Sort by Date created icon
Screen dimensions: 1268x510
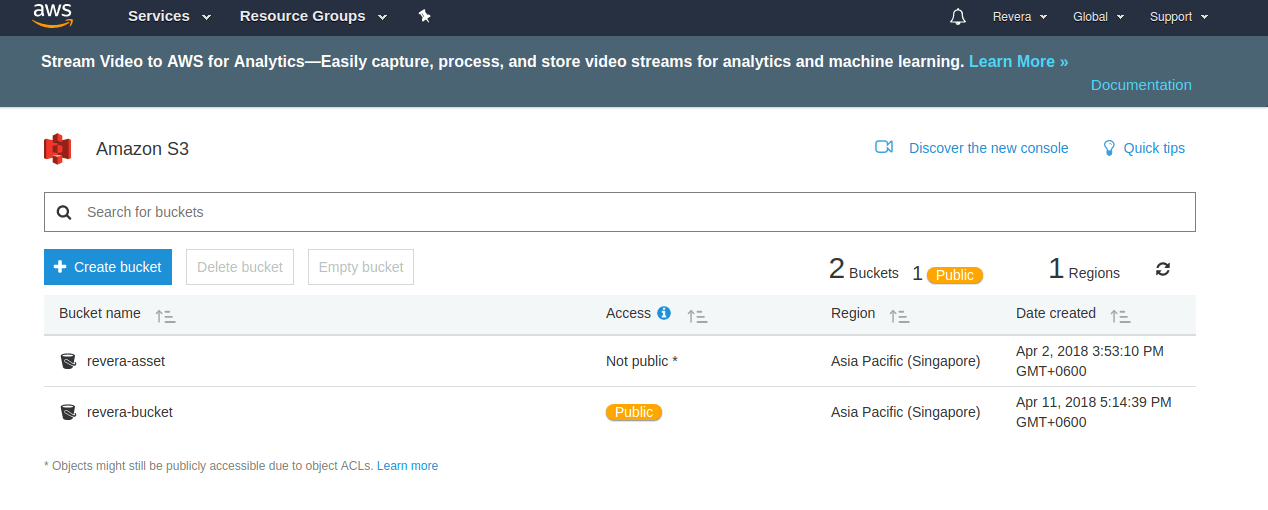coord(1120,316)
